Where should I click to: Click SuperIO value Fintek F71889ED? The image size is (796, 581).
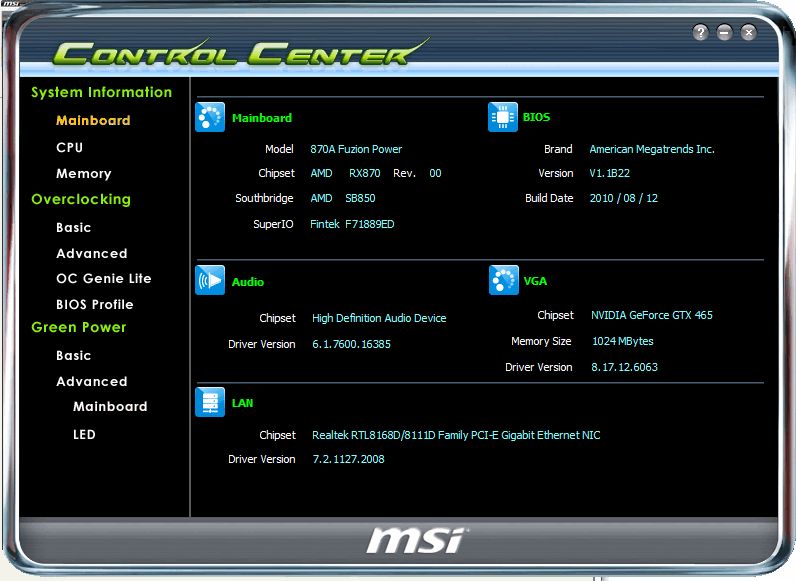click(x=352, y=224)
